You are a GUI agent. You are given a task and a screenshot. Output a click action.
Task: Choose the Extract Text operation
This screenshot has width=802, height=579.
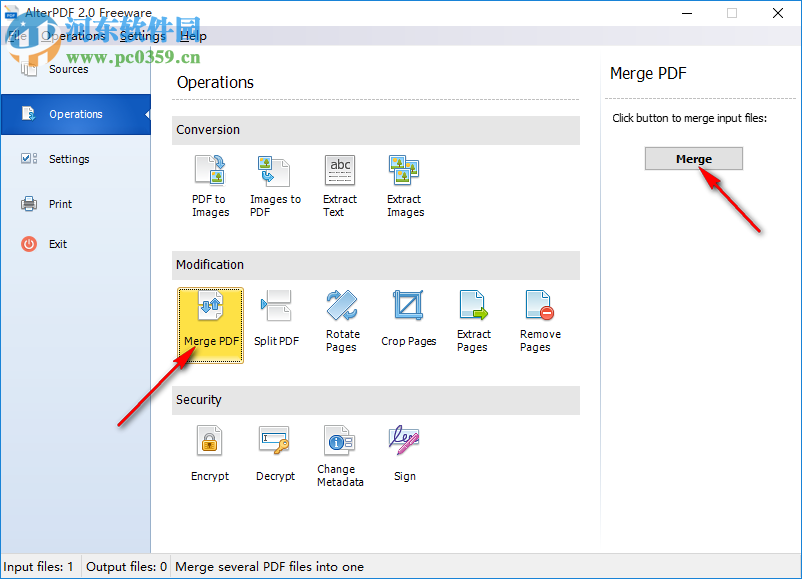[x=340, y=186]
